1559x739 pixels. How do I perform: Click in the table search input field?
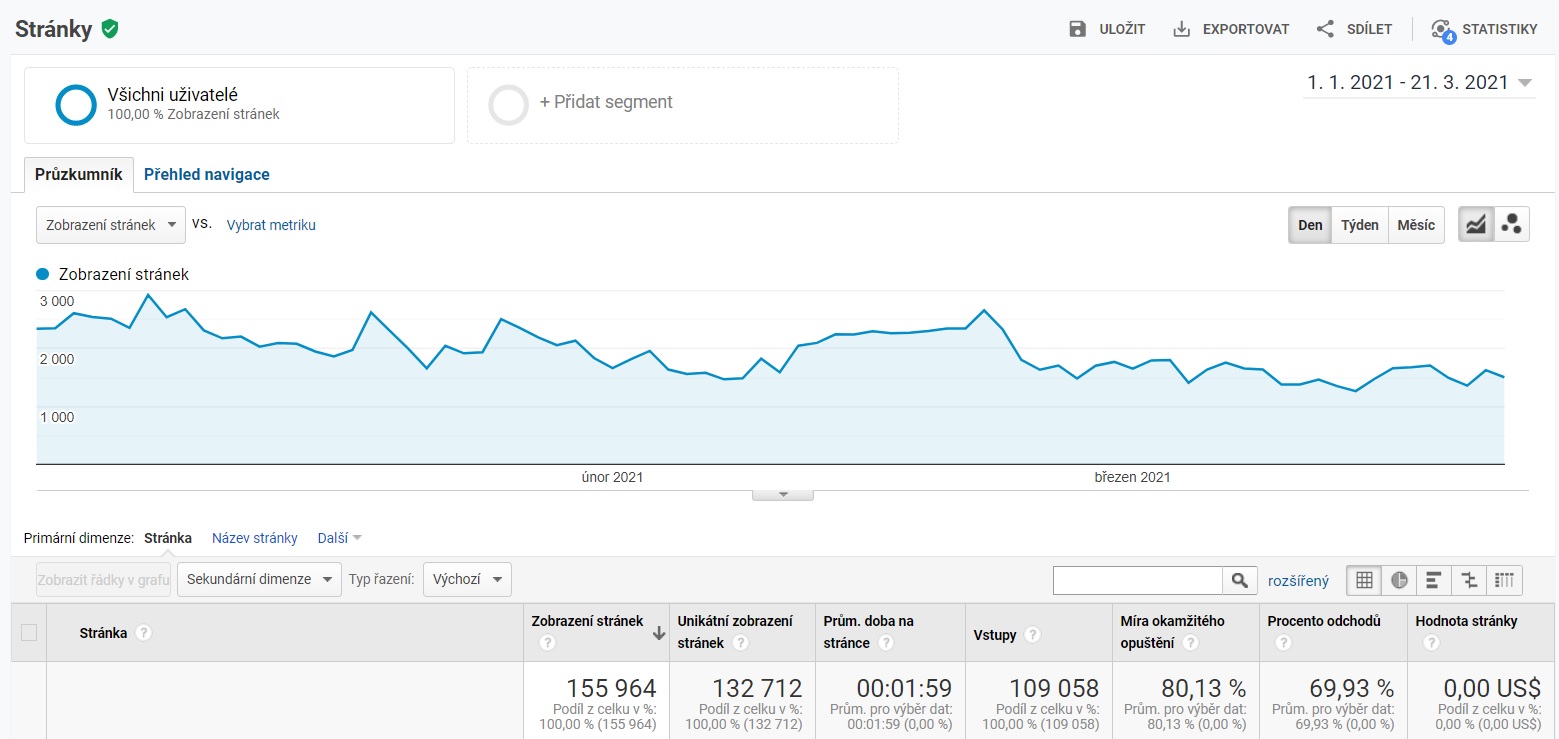point(1138,580)
